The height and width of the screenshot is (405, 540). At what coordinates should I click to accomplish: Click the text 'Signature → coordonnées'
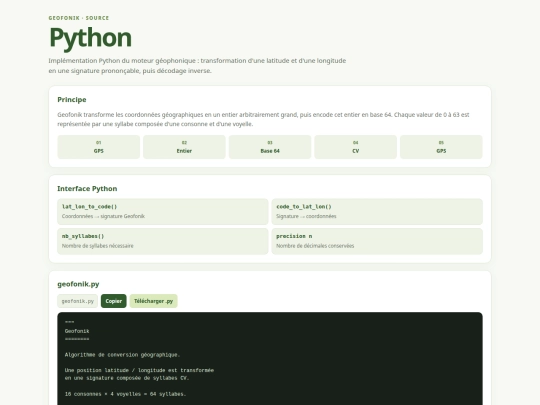coord(306,216)
